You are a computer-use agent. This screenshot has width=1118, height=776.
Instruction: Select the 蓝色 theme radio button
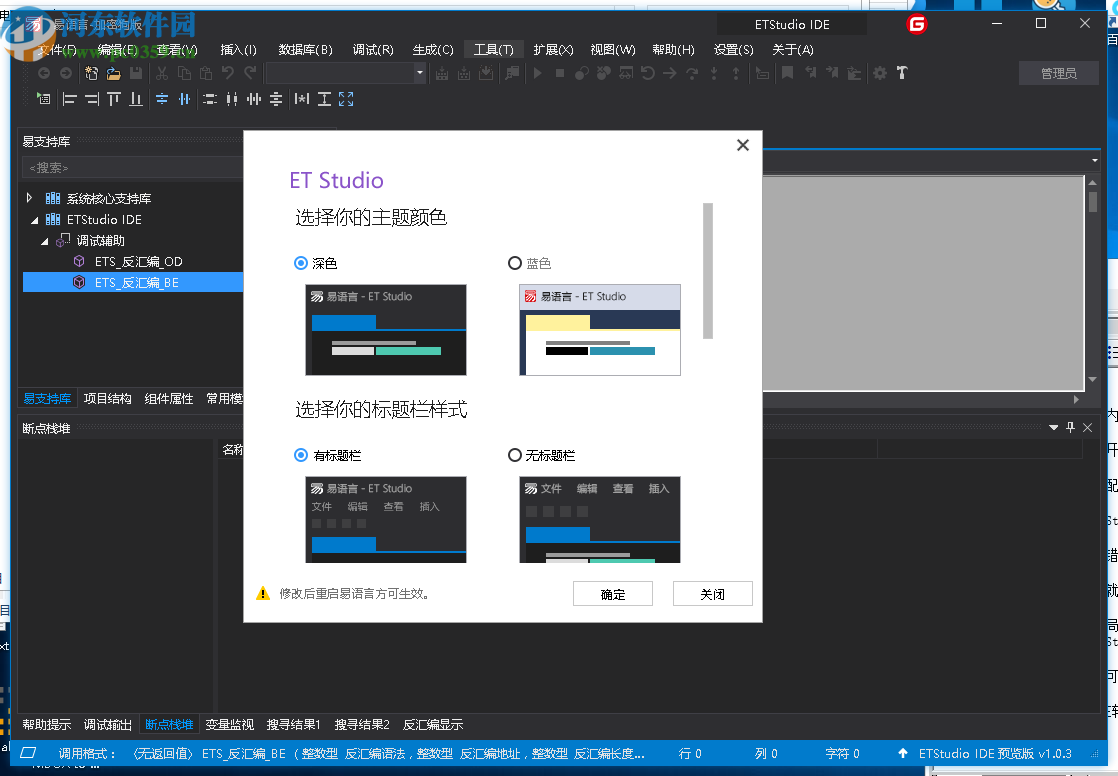515,263
